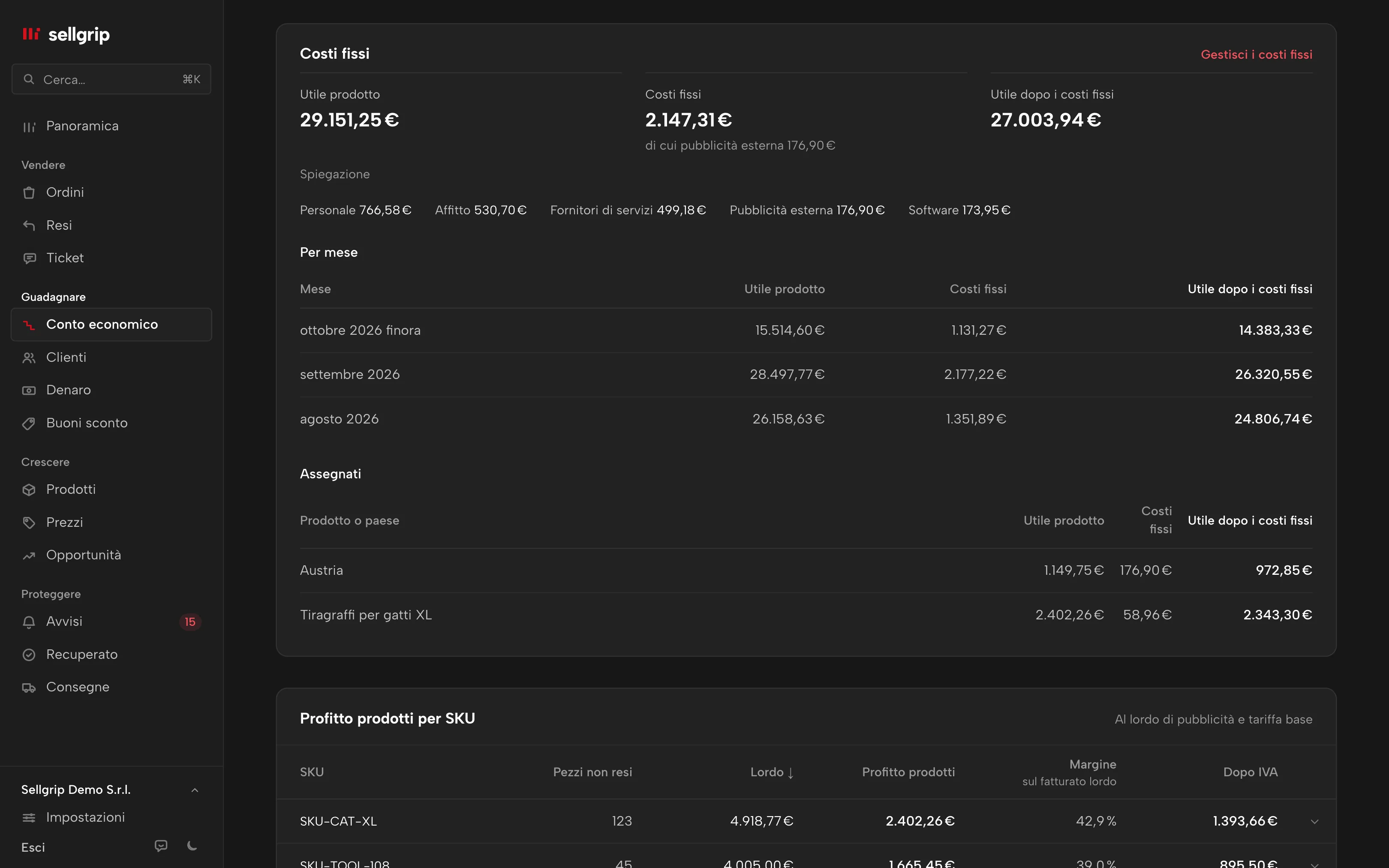
Task: Select the Buoni sconto tag icon
Action: 29,423
